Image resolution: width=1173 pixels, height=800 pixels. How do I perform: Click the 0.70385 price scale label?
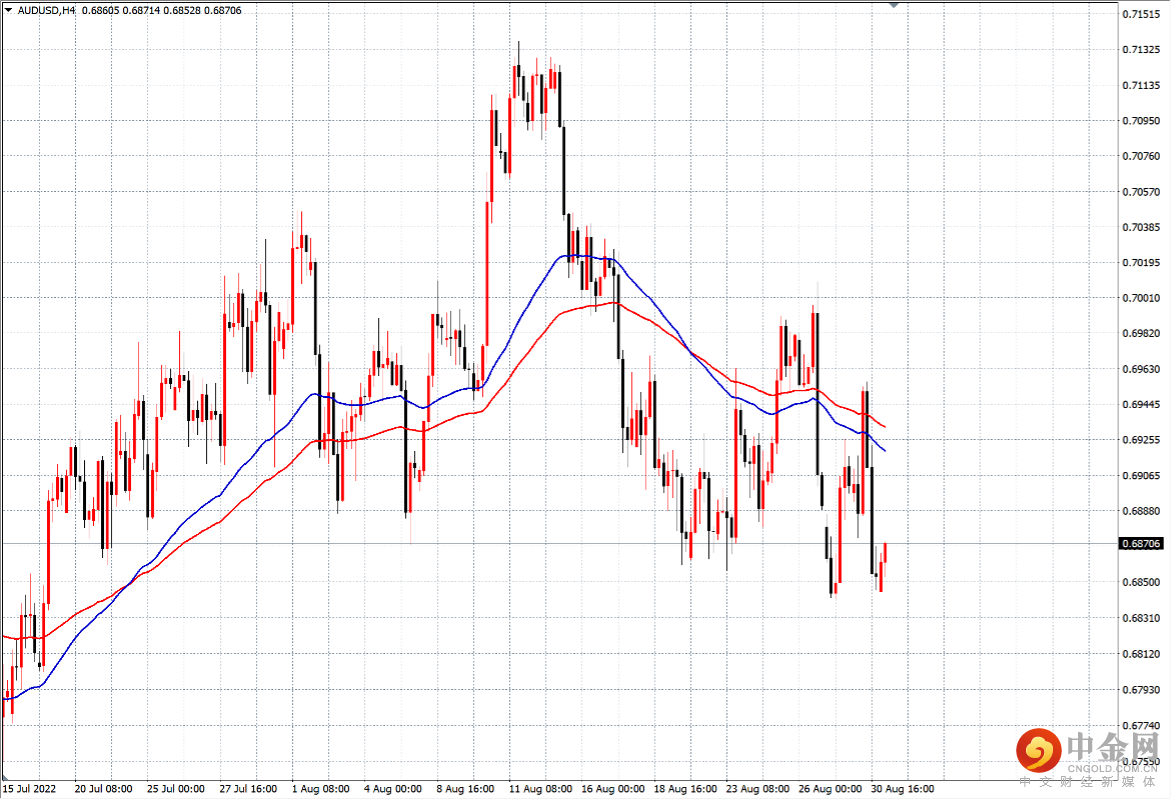[x=1142, y=228]
